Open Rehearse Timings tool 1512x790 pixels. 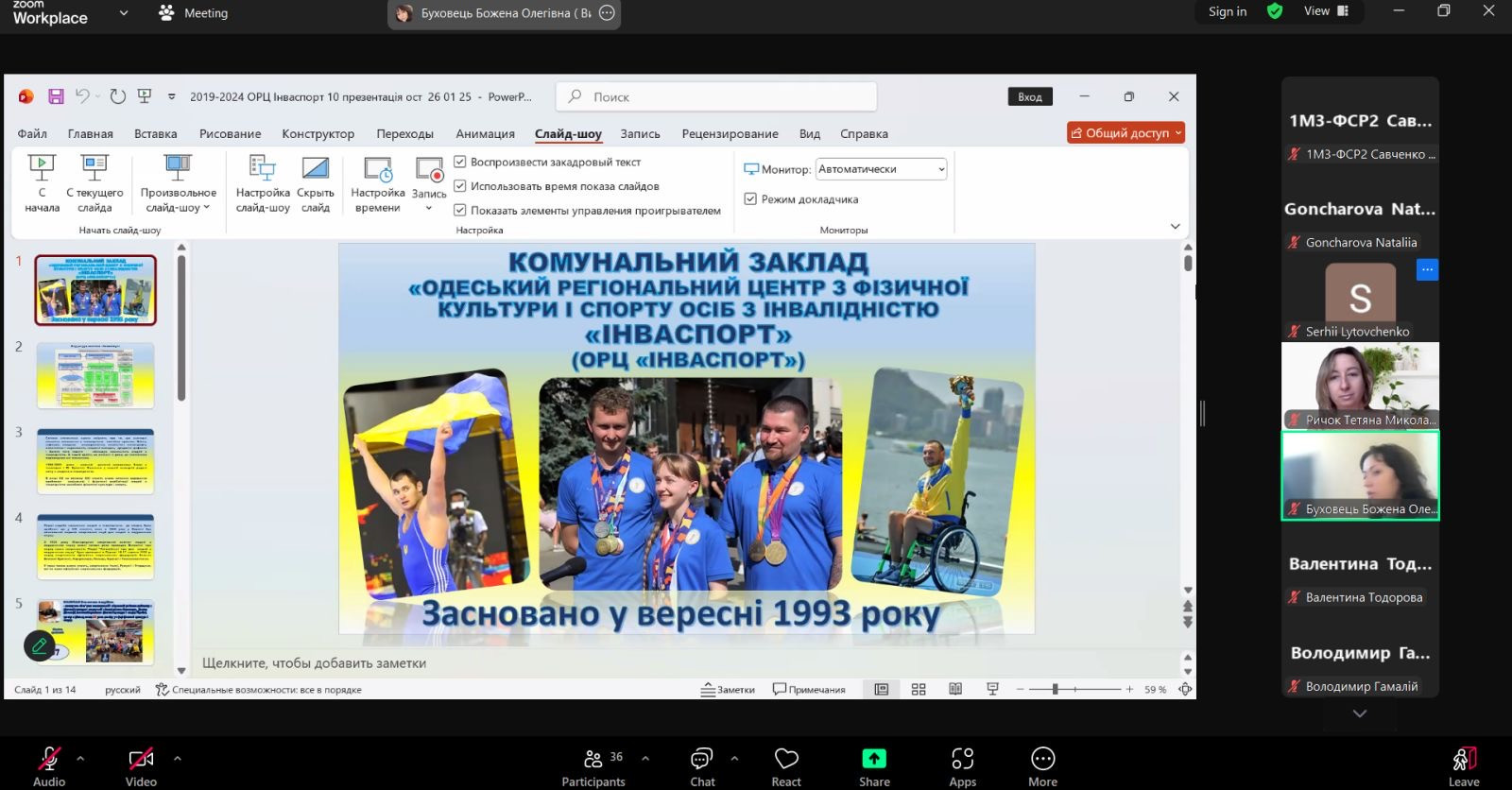[x=377, y=170]
